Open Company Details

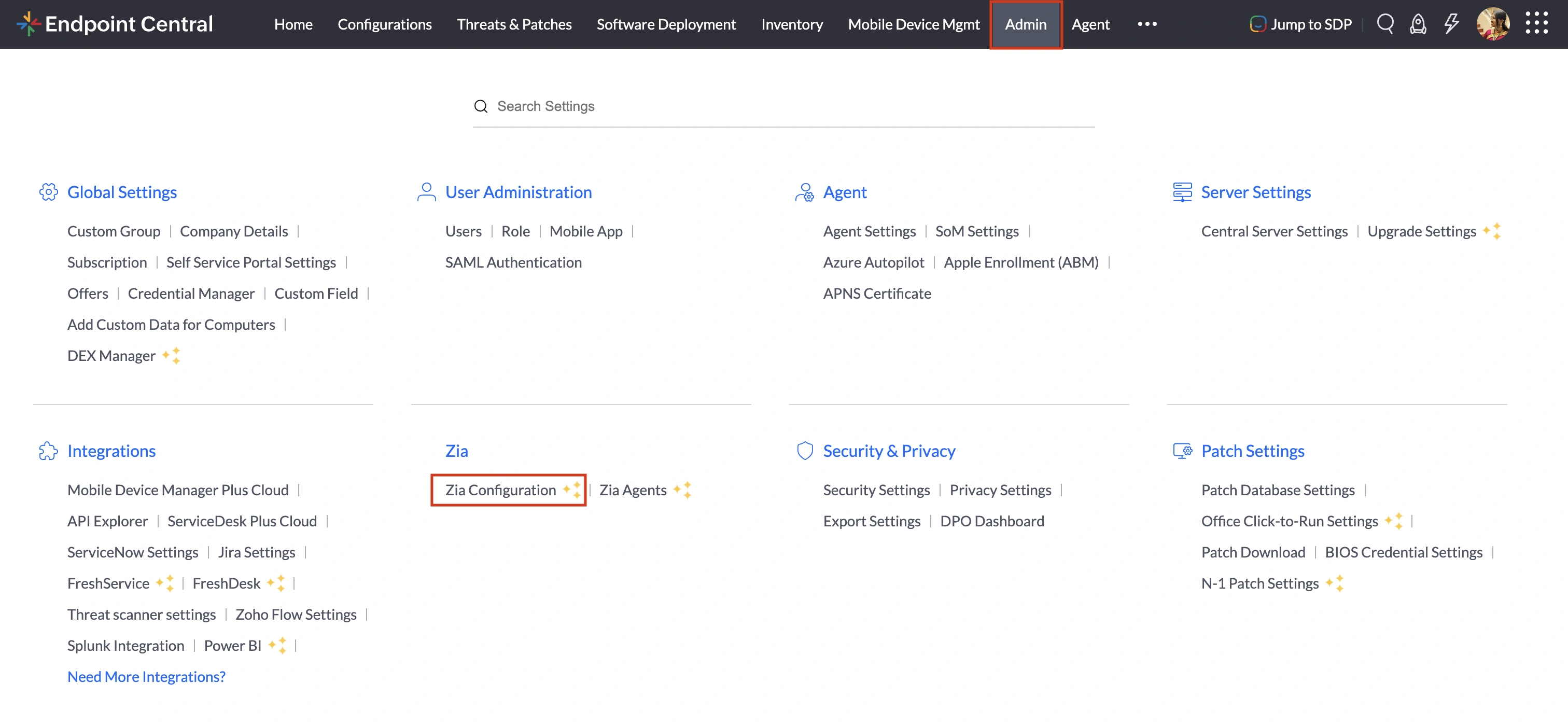[234, 231]
